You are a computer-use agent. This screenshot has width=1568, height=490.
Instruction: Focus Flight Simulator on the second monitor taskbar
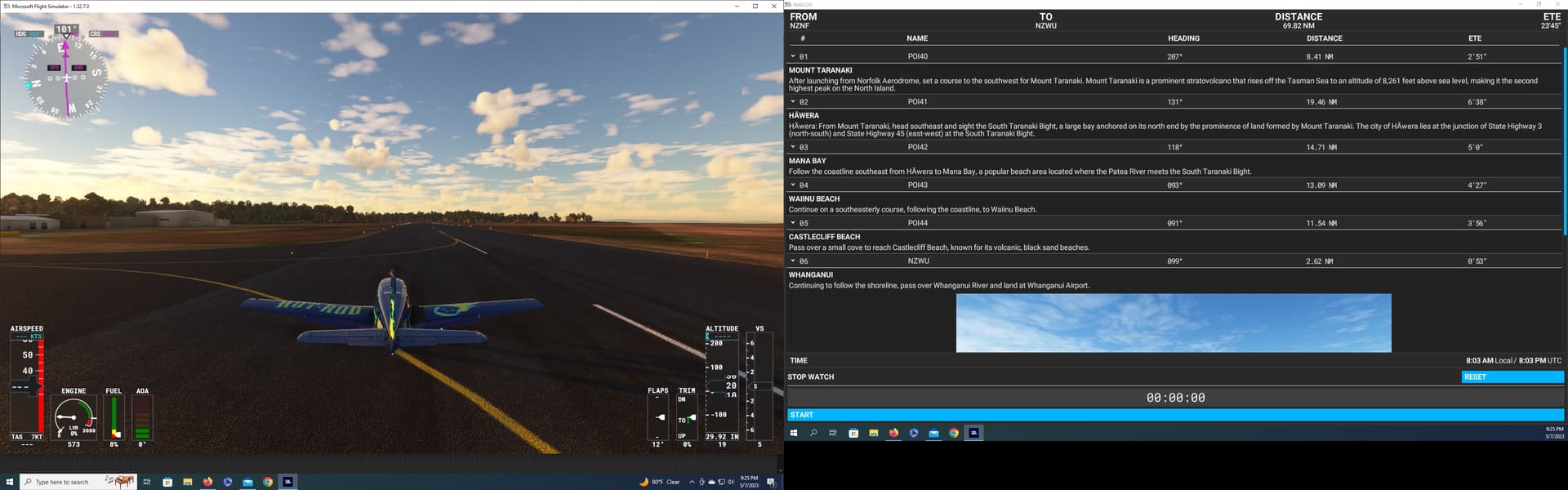tap(973, 433)
